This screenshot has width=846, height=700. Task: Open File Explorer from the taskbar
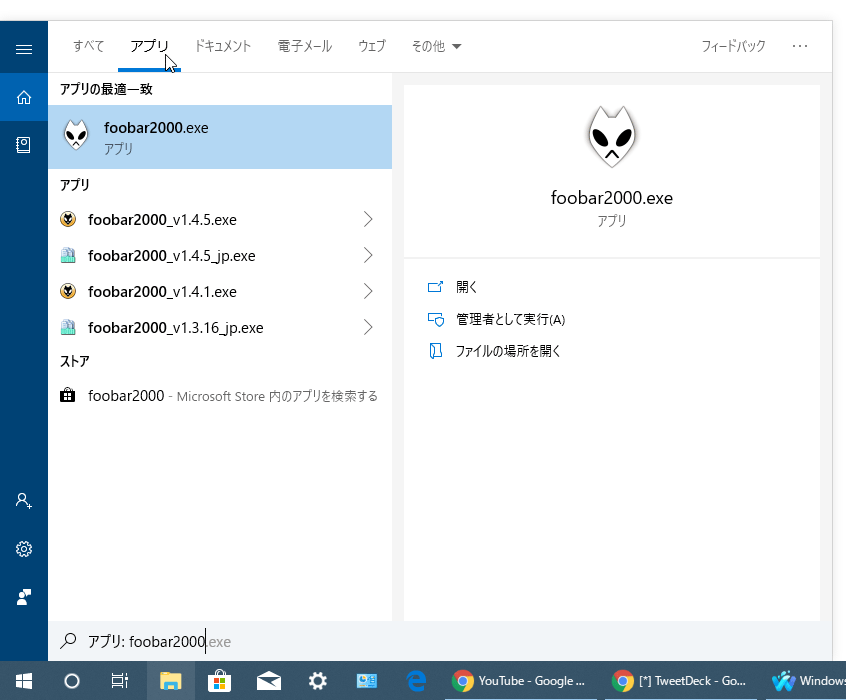(170, 681)
